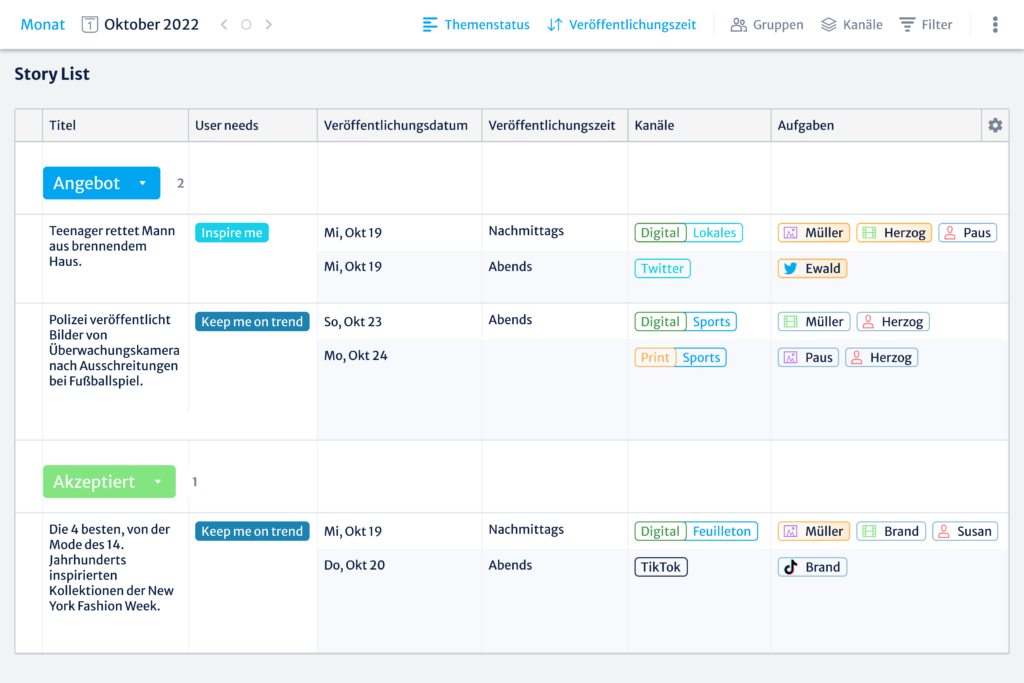The image size is (1024, 683).
Task: Open the story 'Teenager rettet Mann' title
Action: click(112, 245)
